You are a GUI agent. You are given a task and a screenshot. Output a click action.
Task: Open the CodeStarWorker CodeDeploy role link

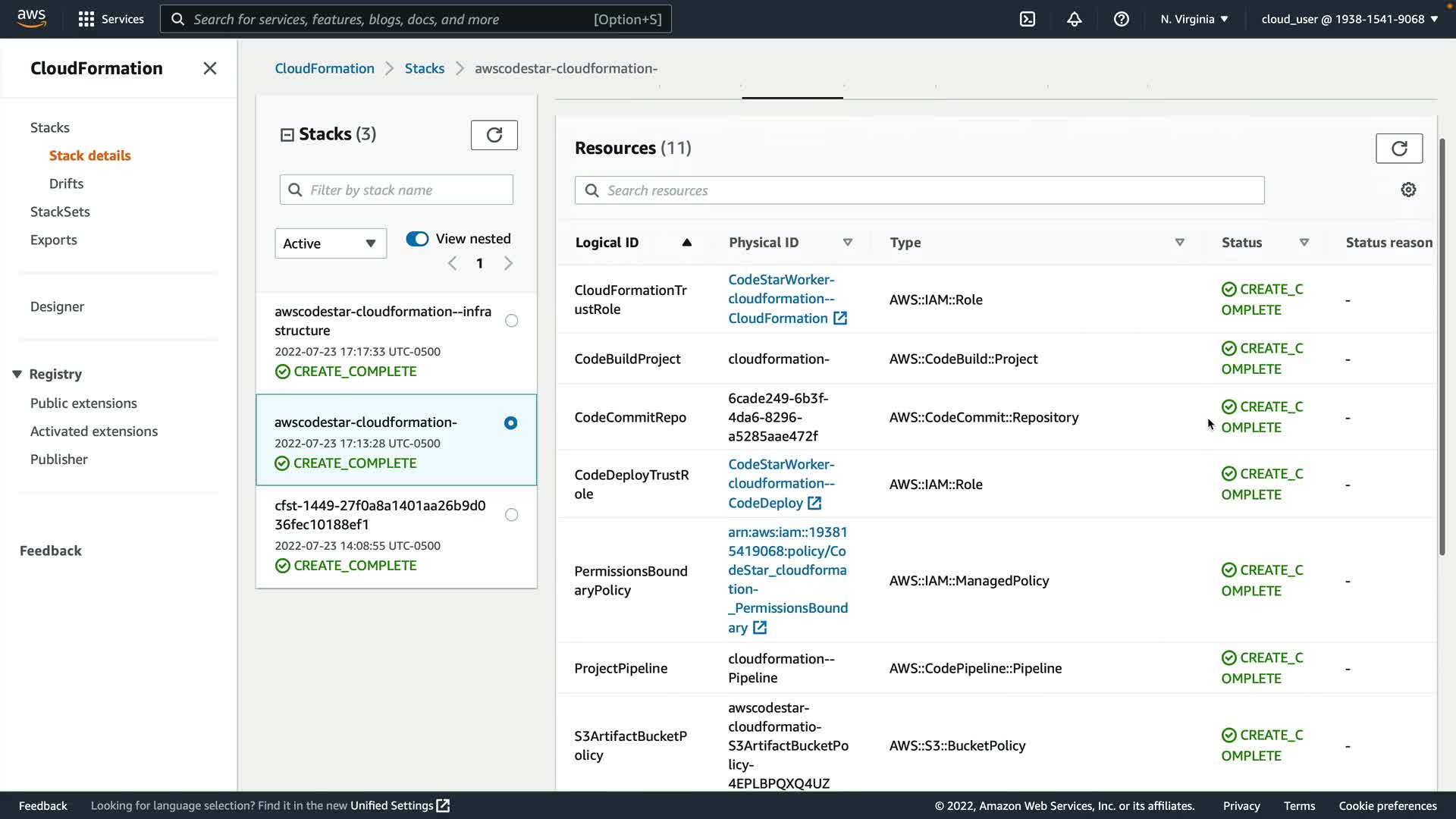[x=780, y=483]
